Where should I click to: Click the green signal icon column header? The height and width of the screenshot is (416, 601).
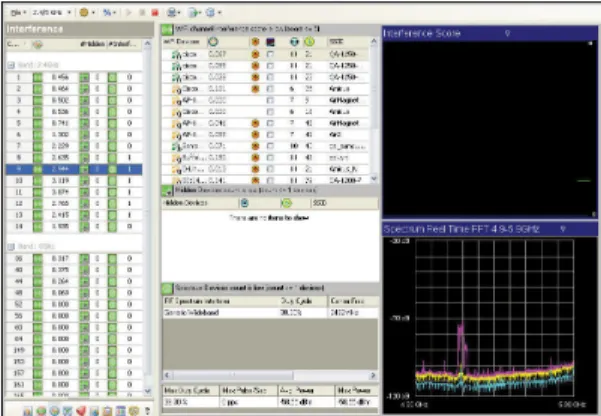(x=309, y=42)
